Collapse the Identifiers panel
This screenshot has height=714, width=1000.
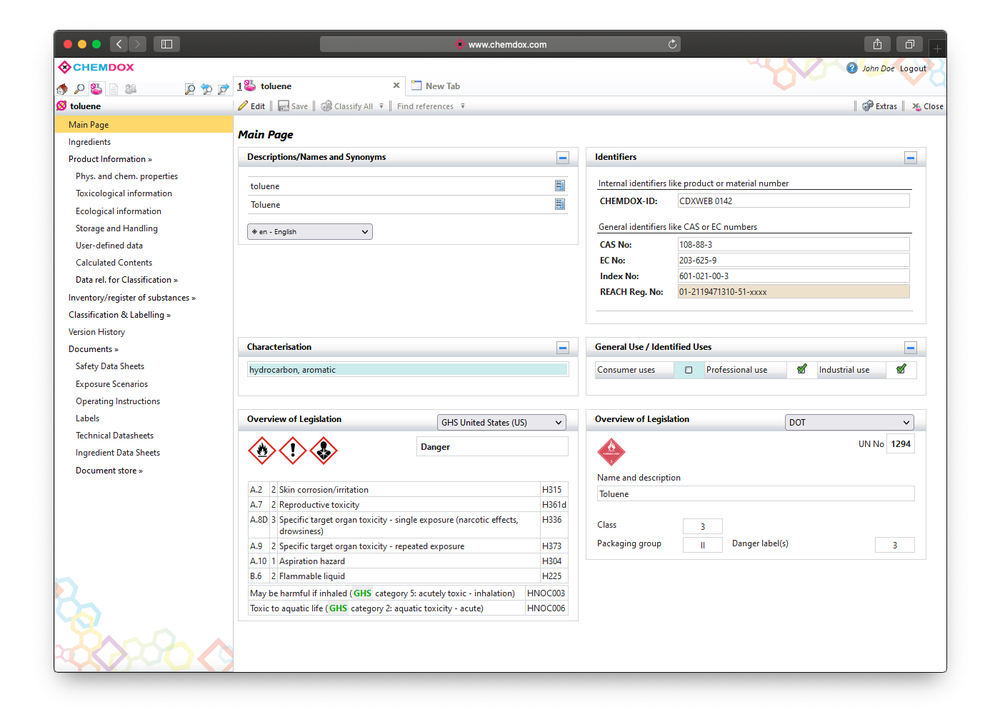click(911, 157)
